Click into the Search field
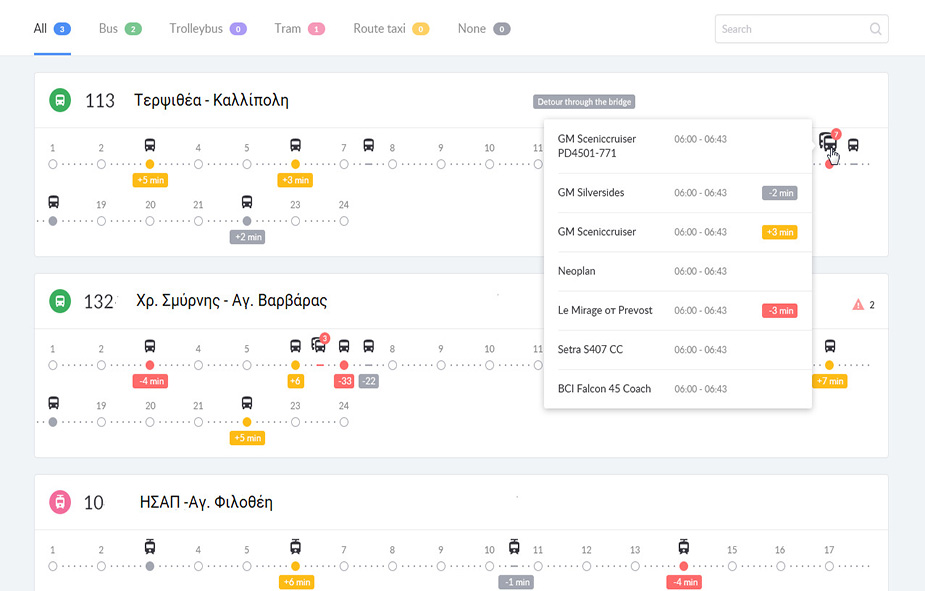 790,29
